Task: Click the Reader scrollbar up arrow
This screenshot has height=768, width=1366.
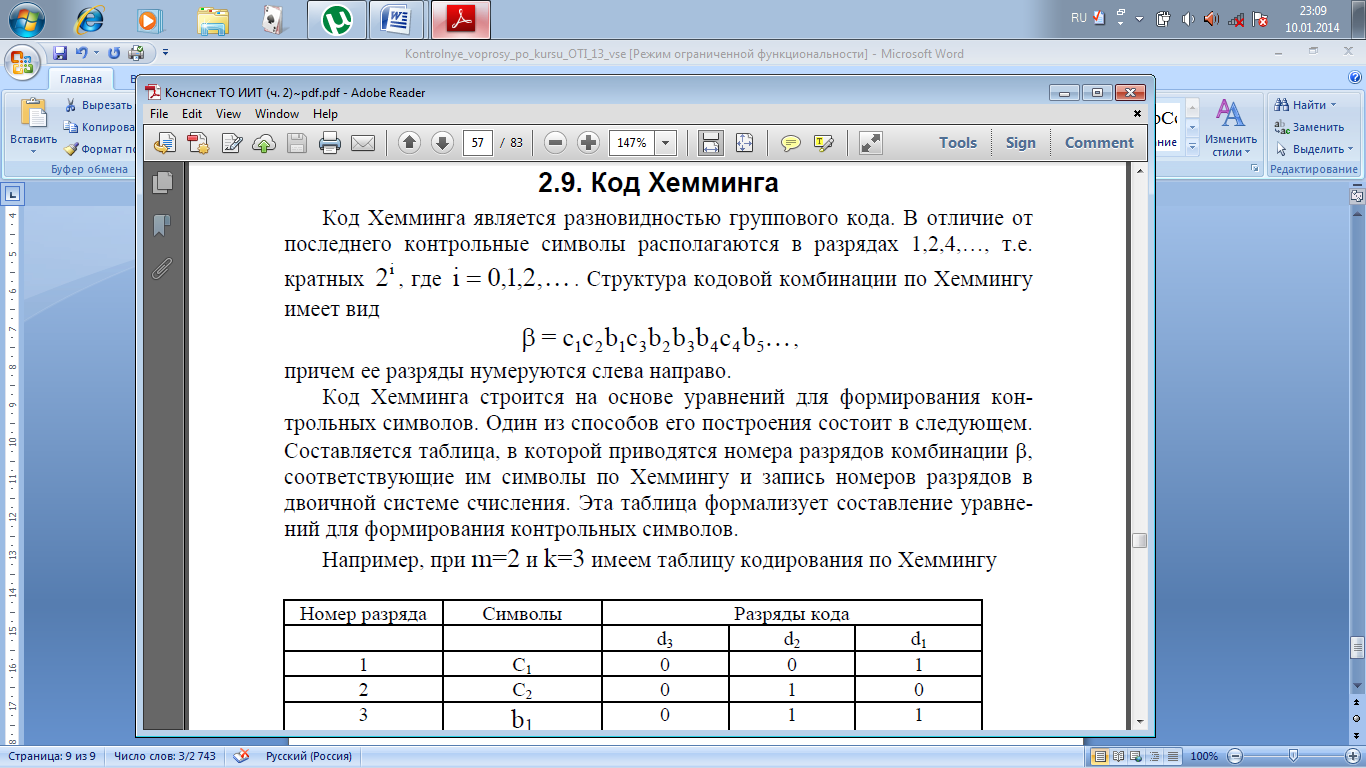Action: [x=1139, y=172]
